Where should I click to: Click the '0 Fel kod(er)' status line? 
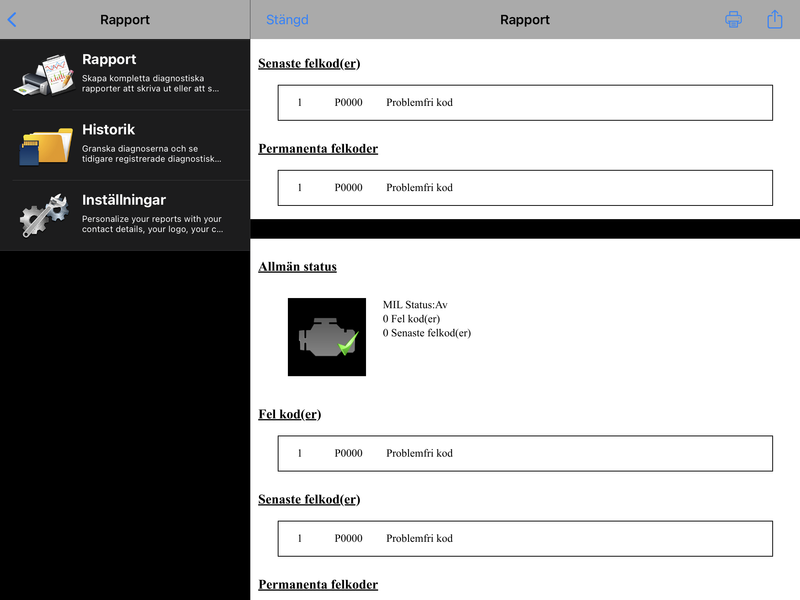click(411, 319)
